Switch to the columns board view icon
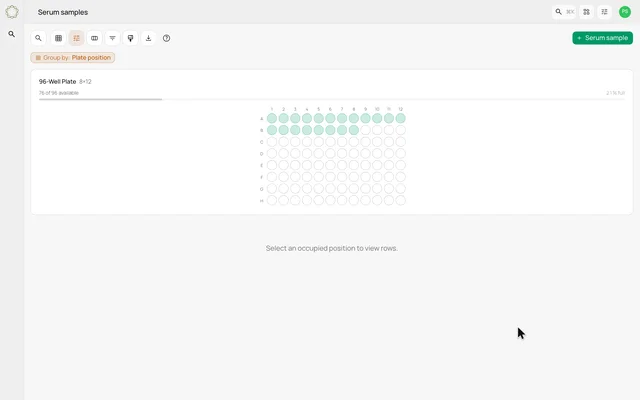 click(x=94, y=38)
